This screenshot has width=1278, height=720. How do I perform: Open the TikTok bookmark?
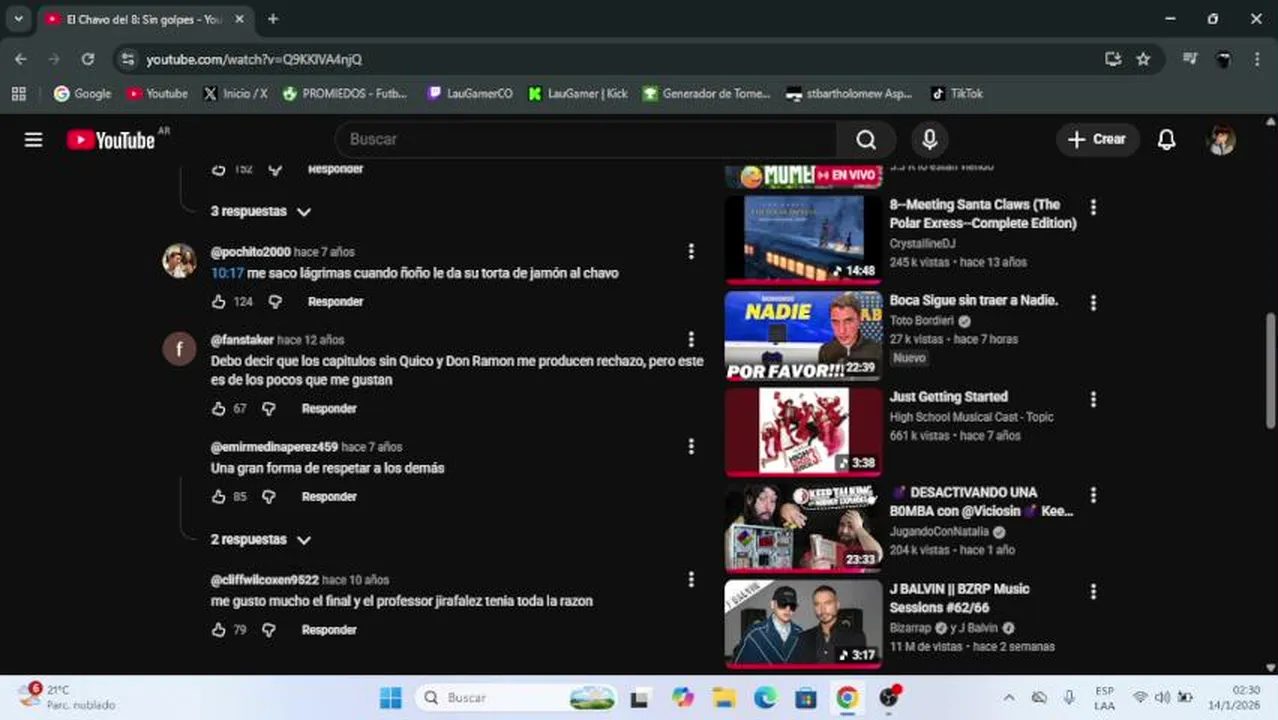[957, 93]
